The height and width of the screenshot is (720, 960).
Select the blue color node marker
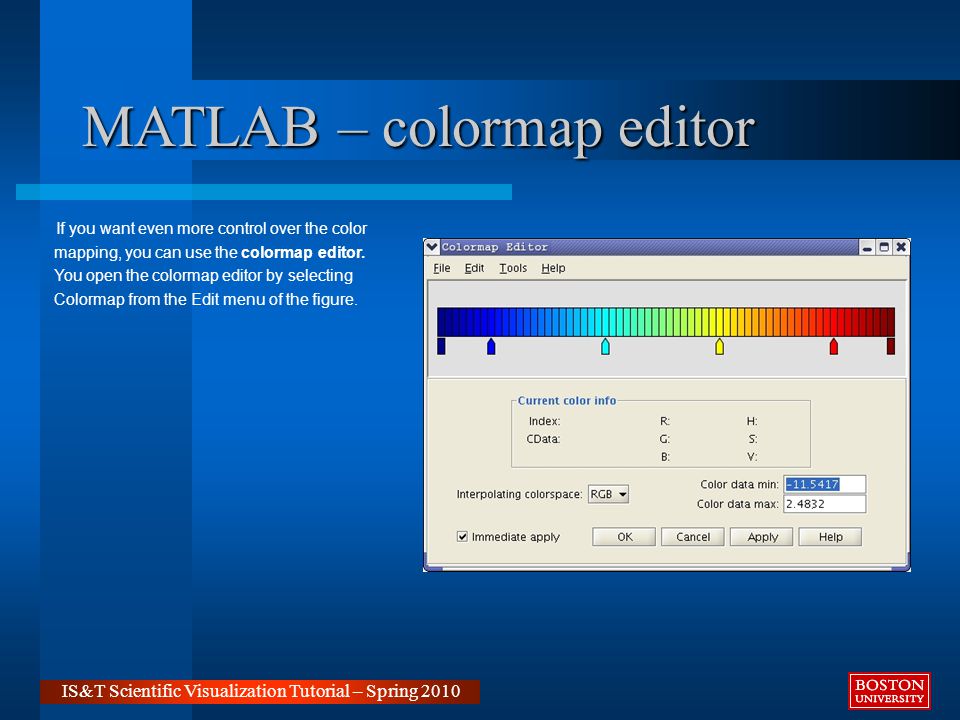point(491,346)
